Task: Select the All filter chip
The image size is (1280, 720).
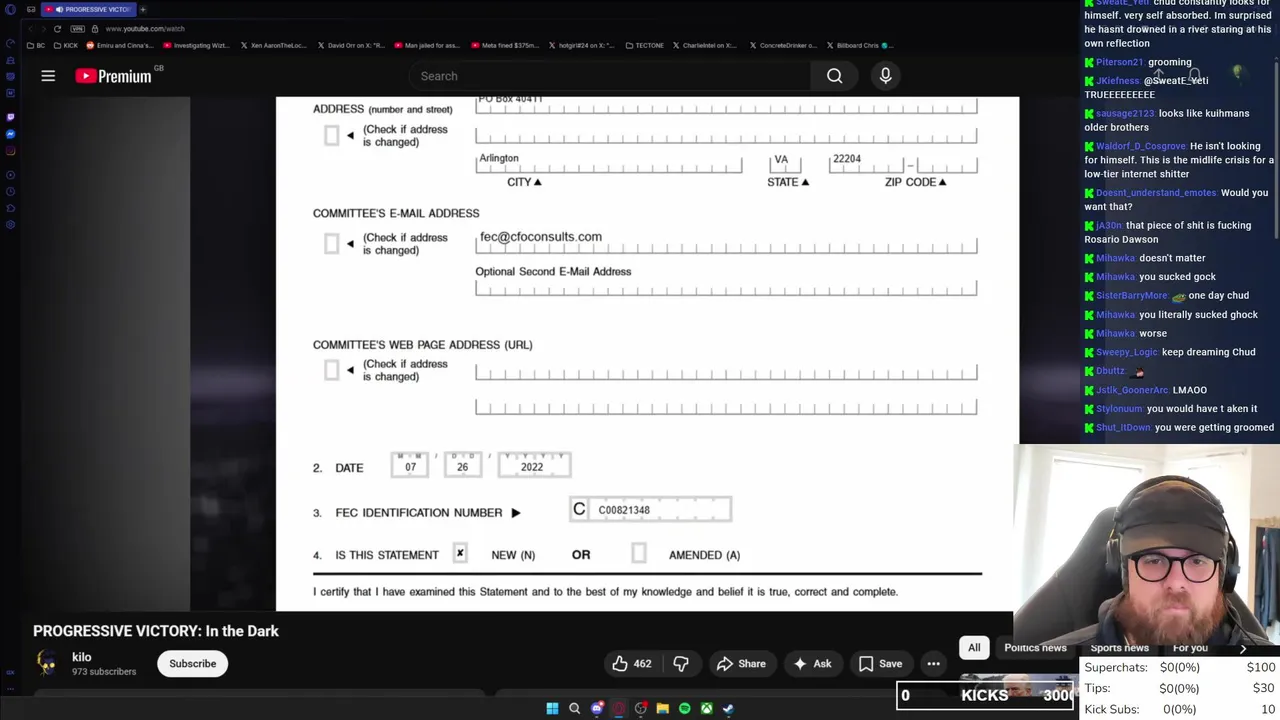Action: [x=974, y=648]
